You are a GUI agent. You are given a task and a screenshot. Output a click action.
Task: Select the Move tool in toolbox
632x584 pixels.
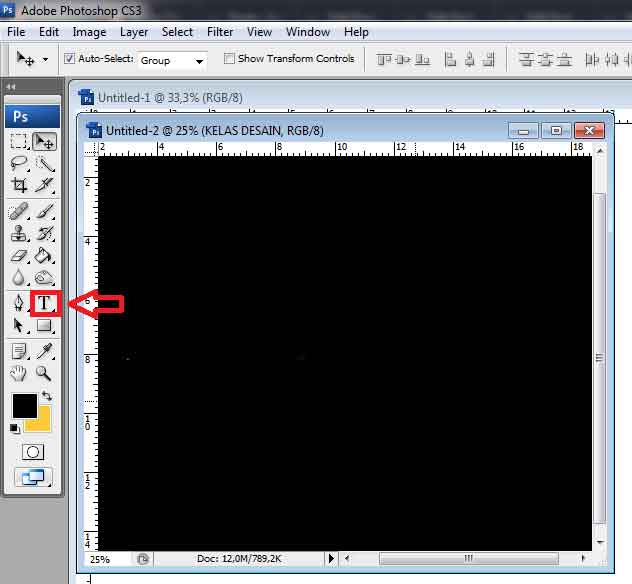(44, 141)
